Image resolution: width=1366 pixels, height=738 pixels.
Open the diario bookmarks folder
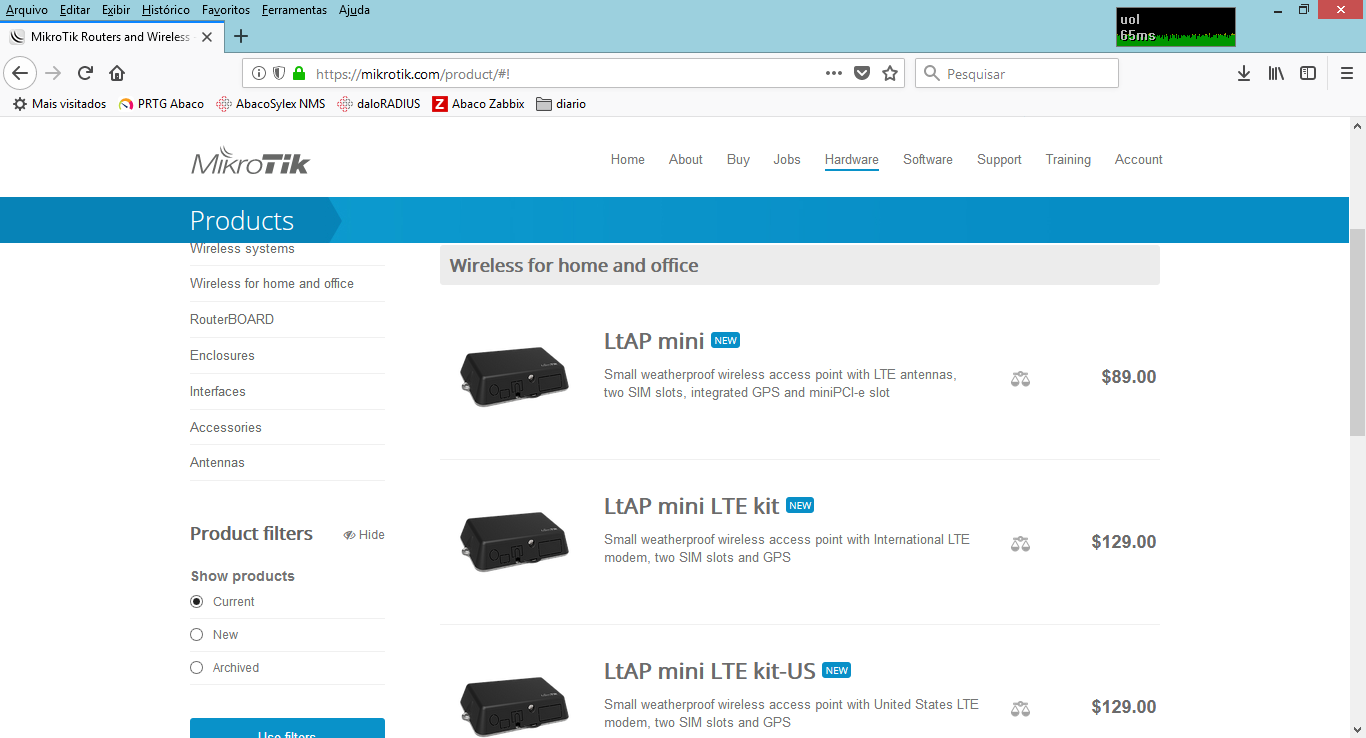[561, 104]
